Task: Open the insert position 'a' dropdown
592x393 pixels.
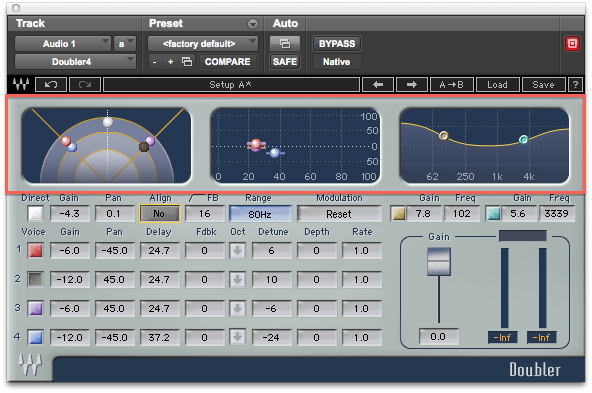Action: coord(125,44)
